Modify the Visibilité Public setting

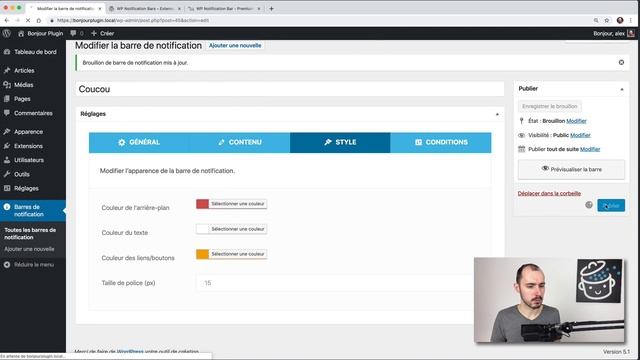pyautogui.click(x=580, y=135)
